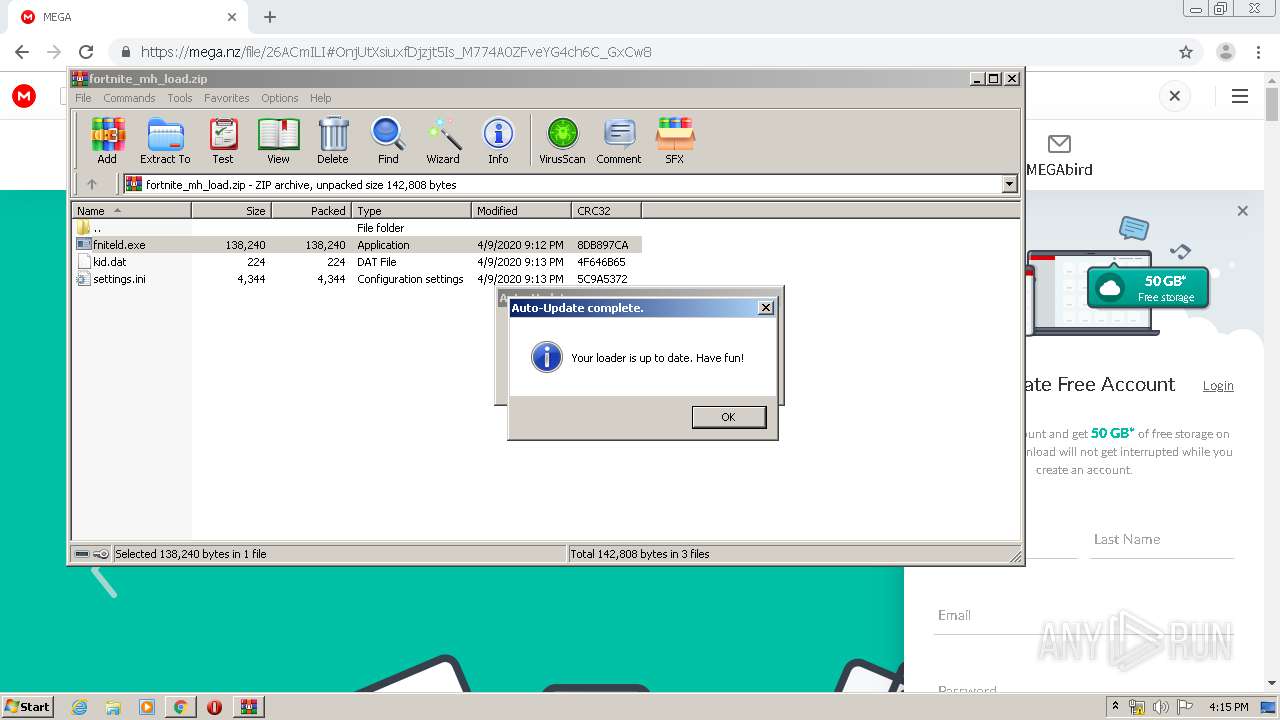1280x720 pixels.
Task: Click the drive icon in WinRAR status bar
Action: (x=82, y=554)
